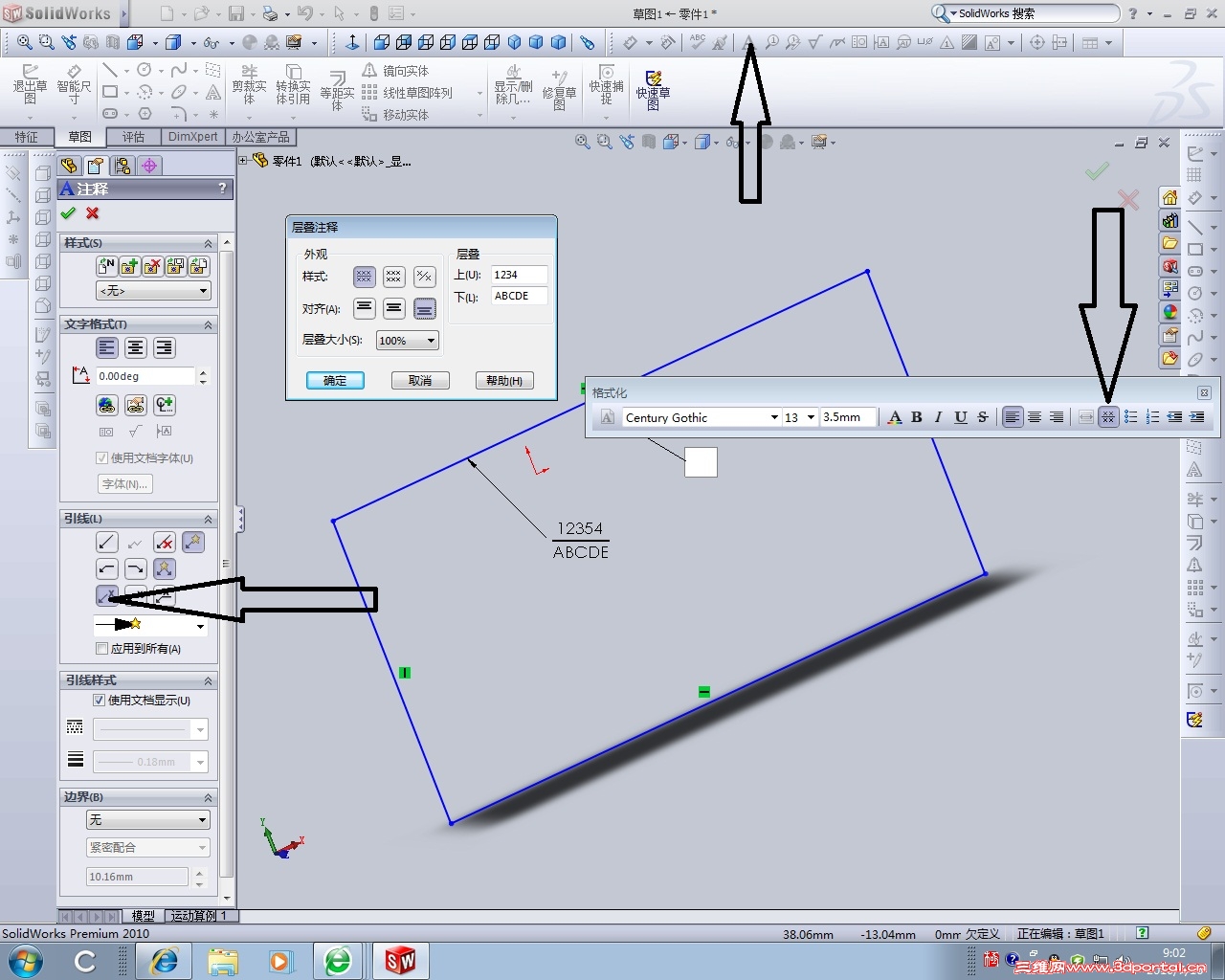Click the red cancel X in 注释 panel
This screenshot has height=980, width=1225.
93,213
